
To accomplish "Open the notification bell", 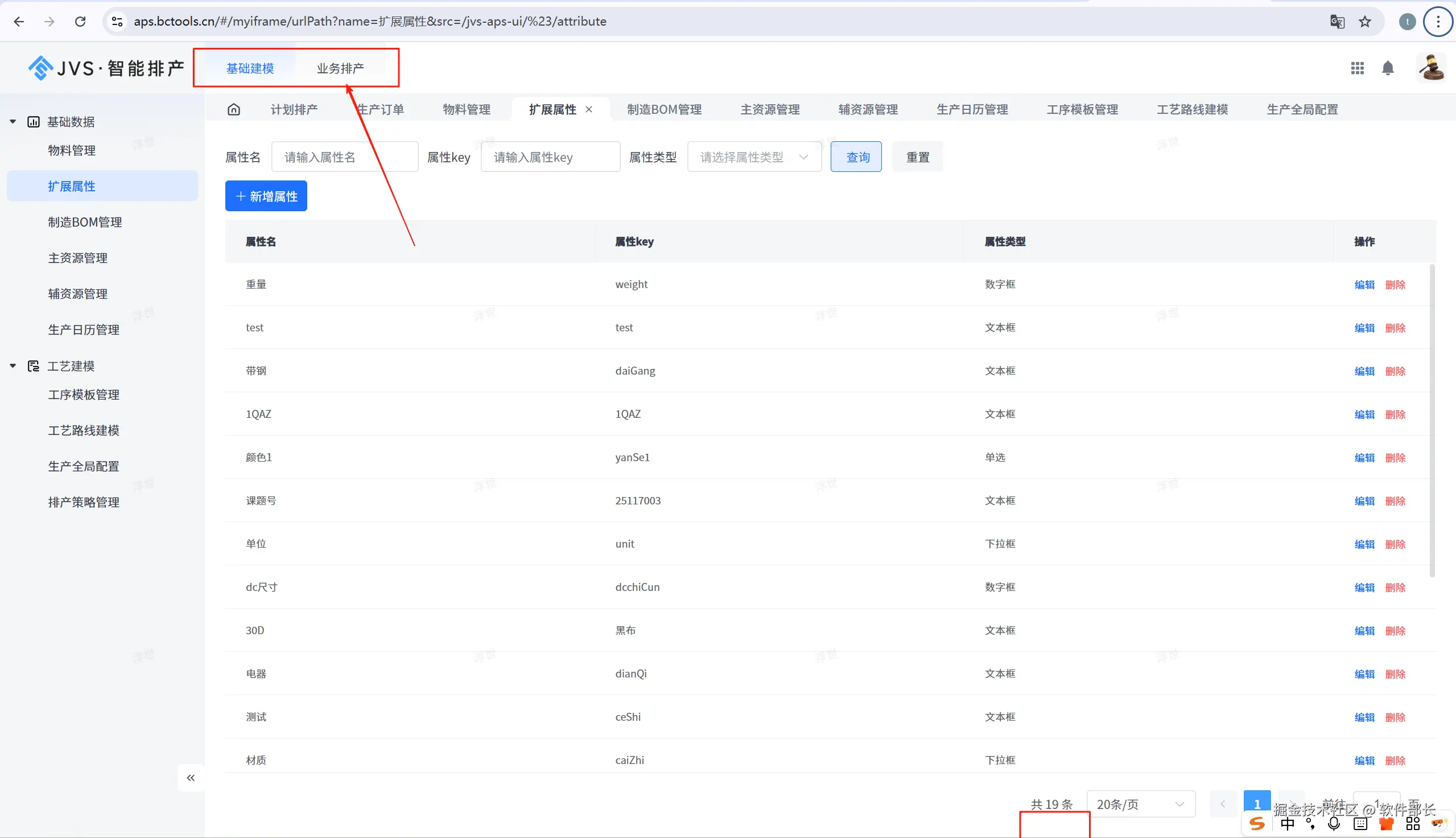I will click(x=1388, y=68).
